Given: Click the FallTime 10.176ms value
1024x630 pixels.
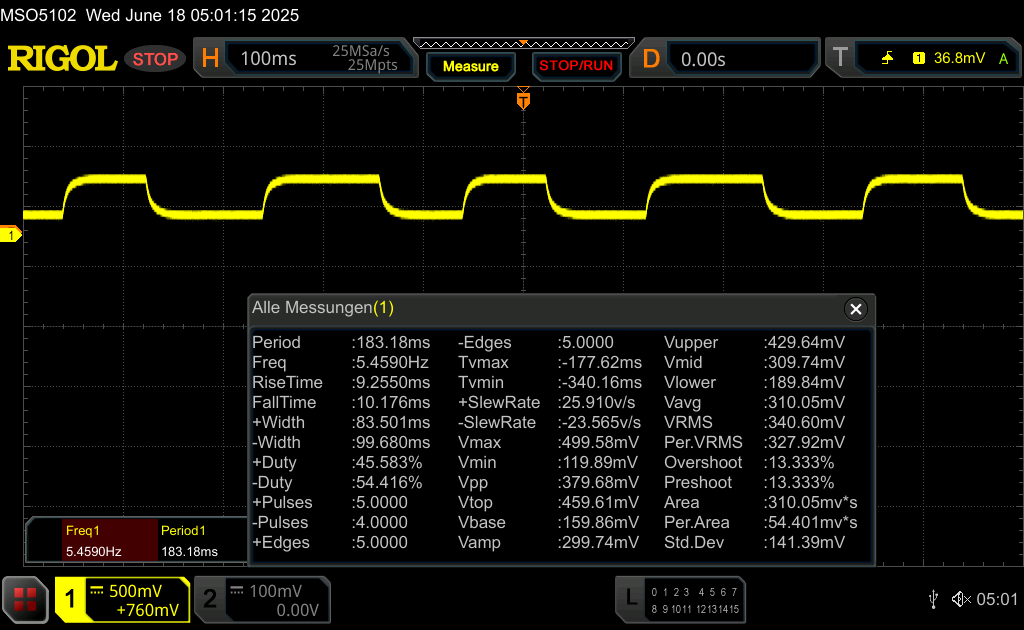Looking at the screenshot, I should pos(392,403).
